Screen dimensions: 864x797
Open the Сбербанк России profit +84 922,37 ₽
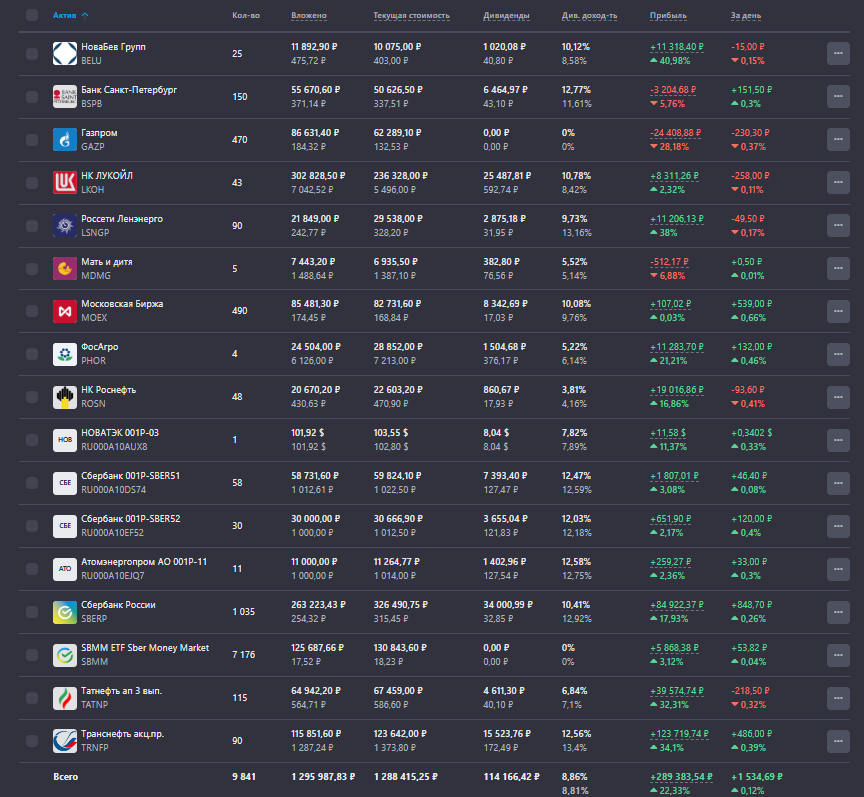(x=677, y=605)
